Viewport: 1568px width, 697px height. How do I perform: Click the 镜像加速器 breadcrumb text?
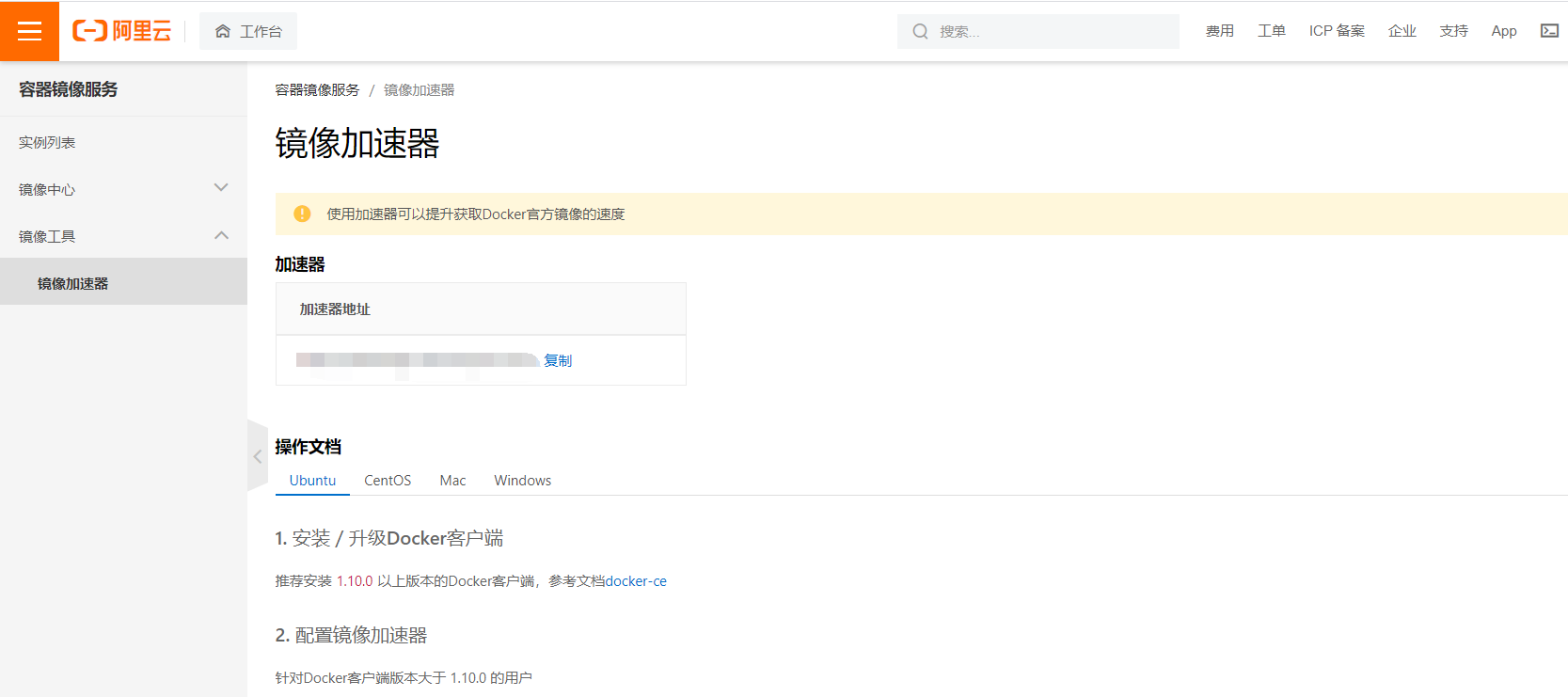point(419,89)
